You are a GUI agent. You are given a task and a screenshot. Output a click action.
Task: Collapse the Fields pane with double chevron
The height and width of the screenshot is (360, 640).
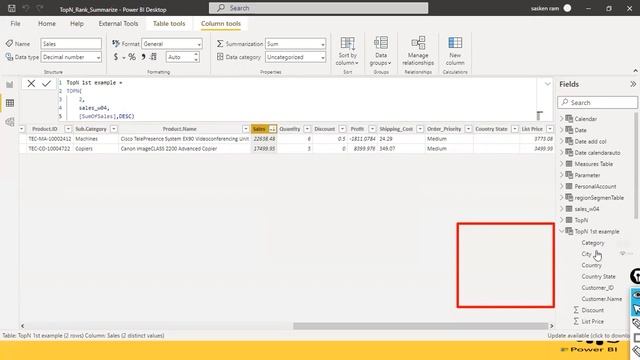pos(633,84)
